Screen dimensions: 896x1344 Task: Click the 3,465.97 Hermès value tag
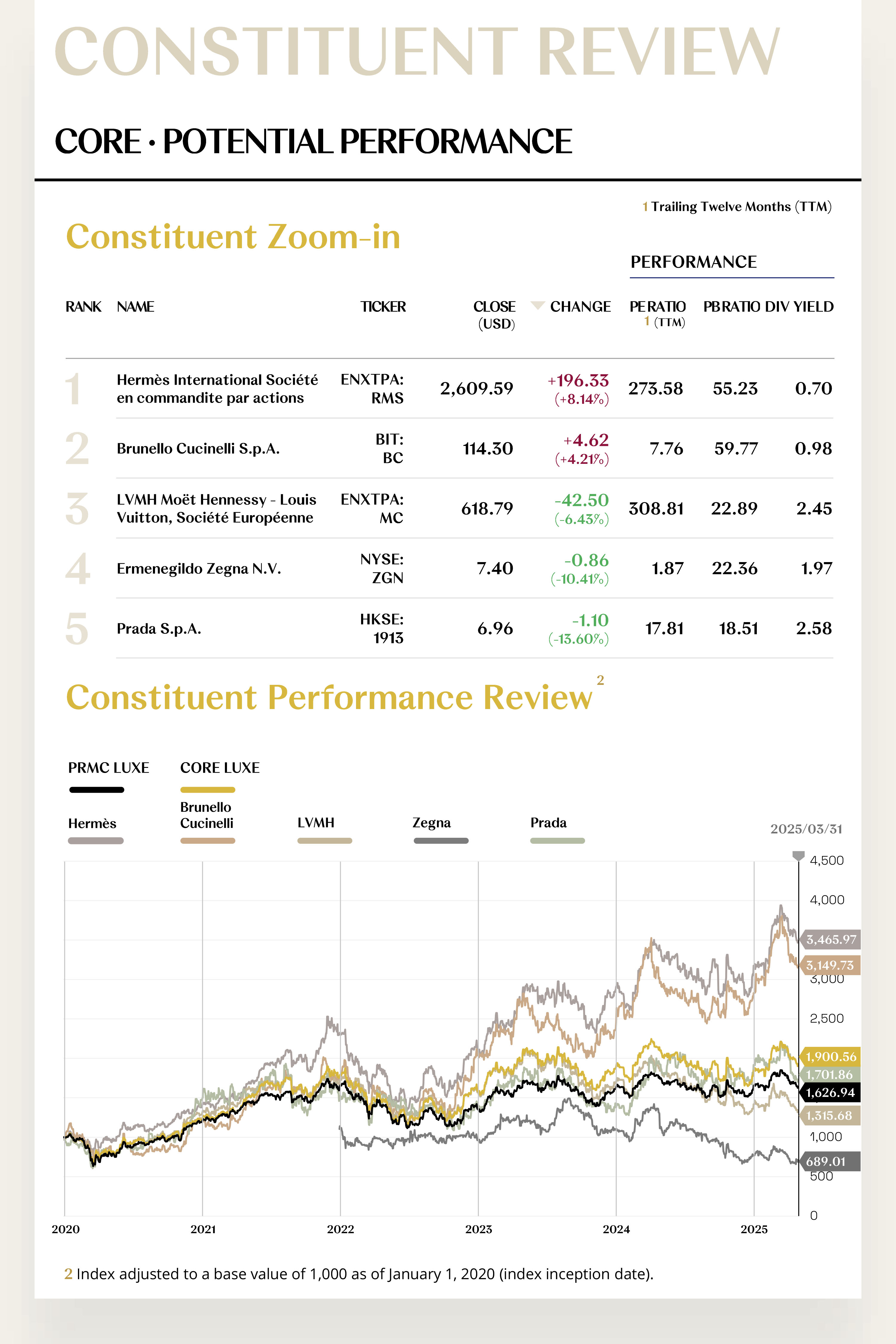click(830, 939)
